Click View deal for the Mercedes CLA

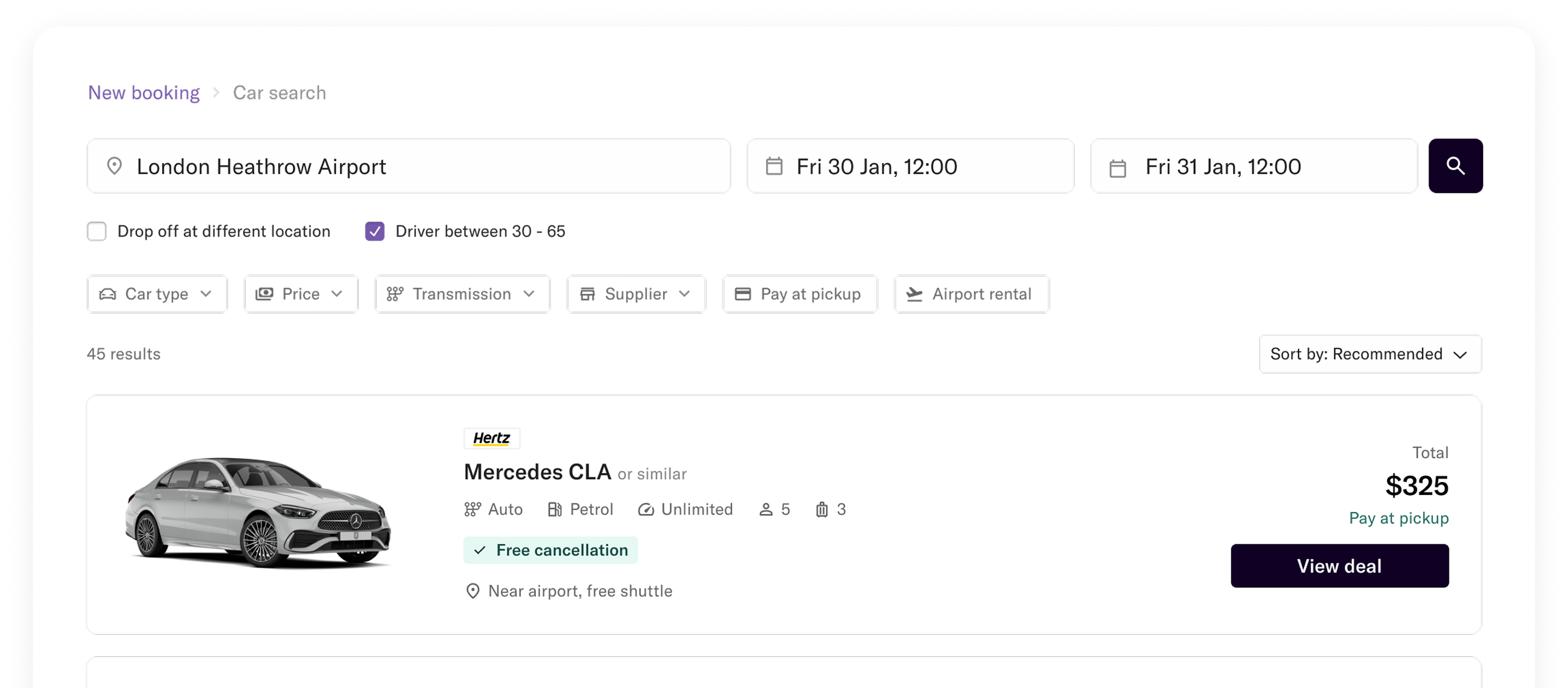(1339, 565)
